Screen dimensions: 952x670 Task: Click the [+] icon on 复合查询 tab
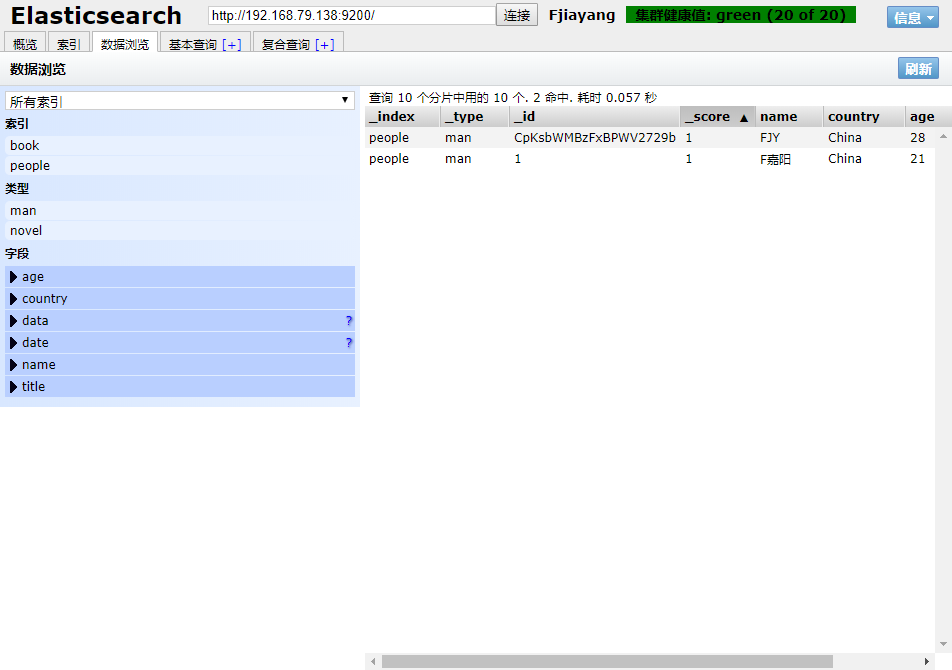[325, 45]
